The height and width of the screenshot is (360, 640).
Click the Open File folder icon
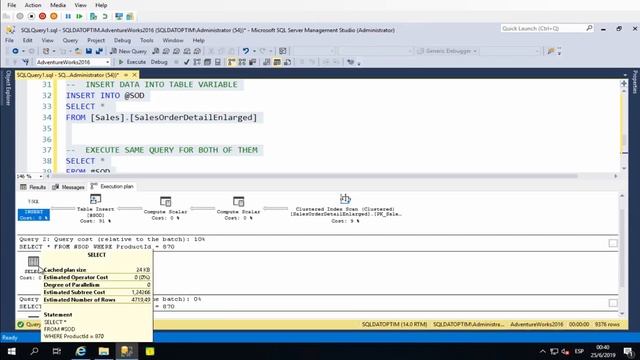78,51
